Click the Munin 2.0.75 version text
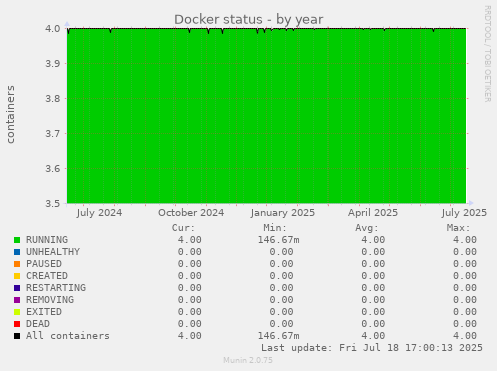 click(x=248, y=360)
